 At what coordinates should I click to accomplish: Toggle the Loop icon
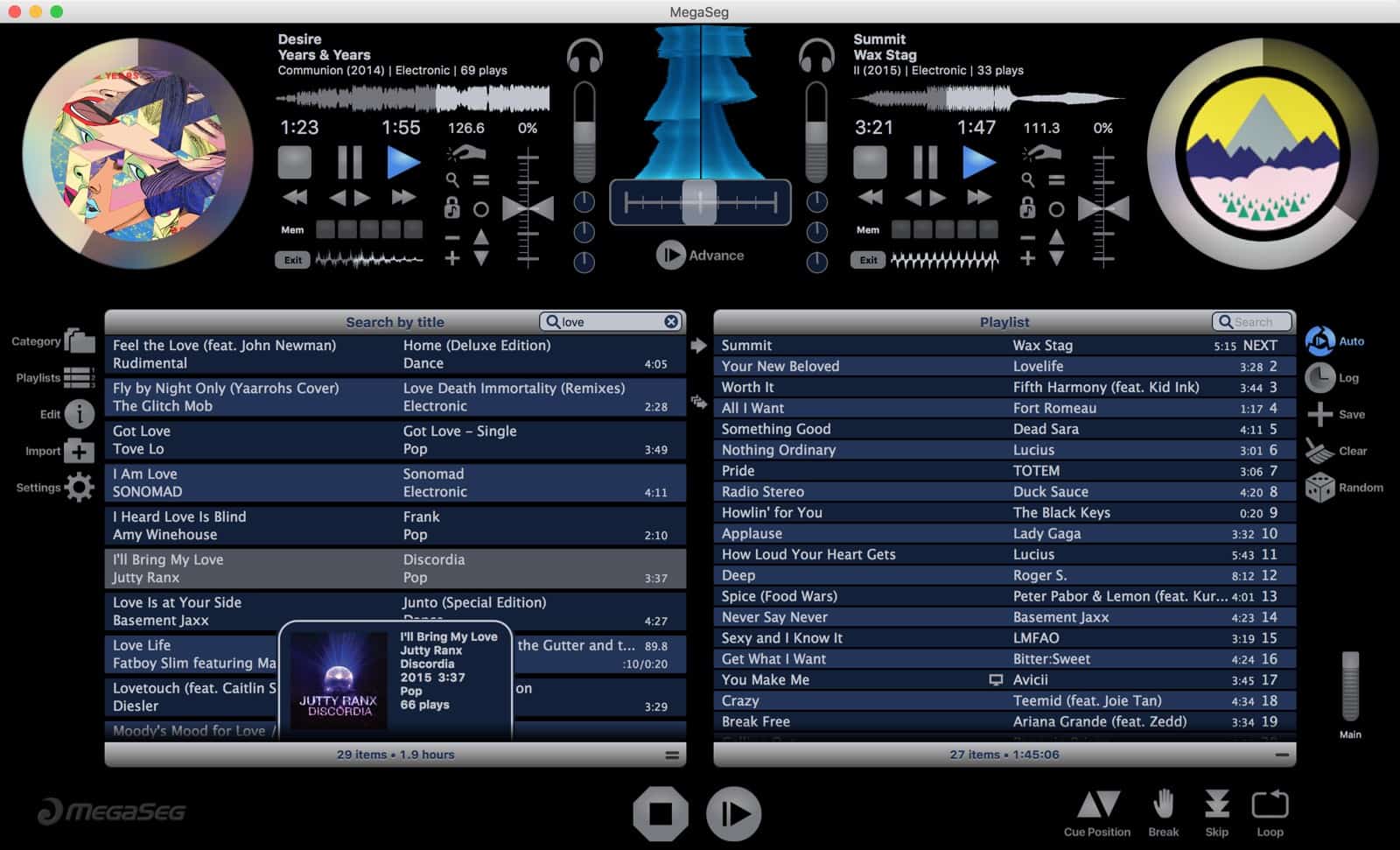pyautogui.click(x=1270, y=804)
